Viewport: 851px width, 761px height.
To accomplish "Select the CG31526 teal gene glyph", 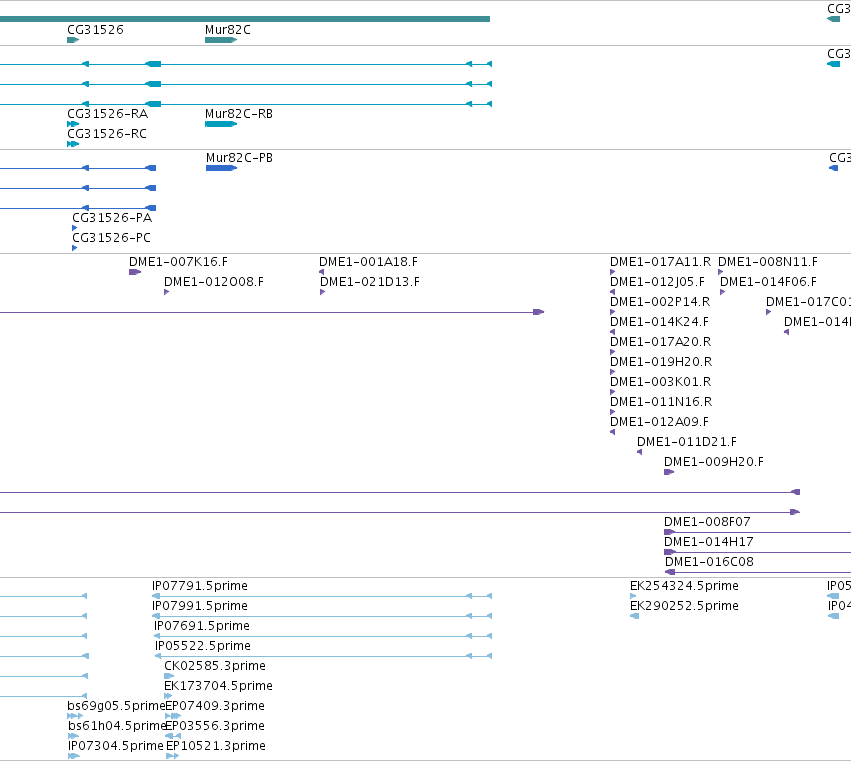I will (x=73, y=40).
